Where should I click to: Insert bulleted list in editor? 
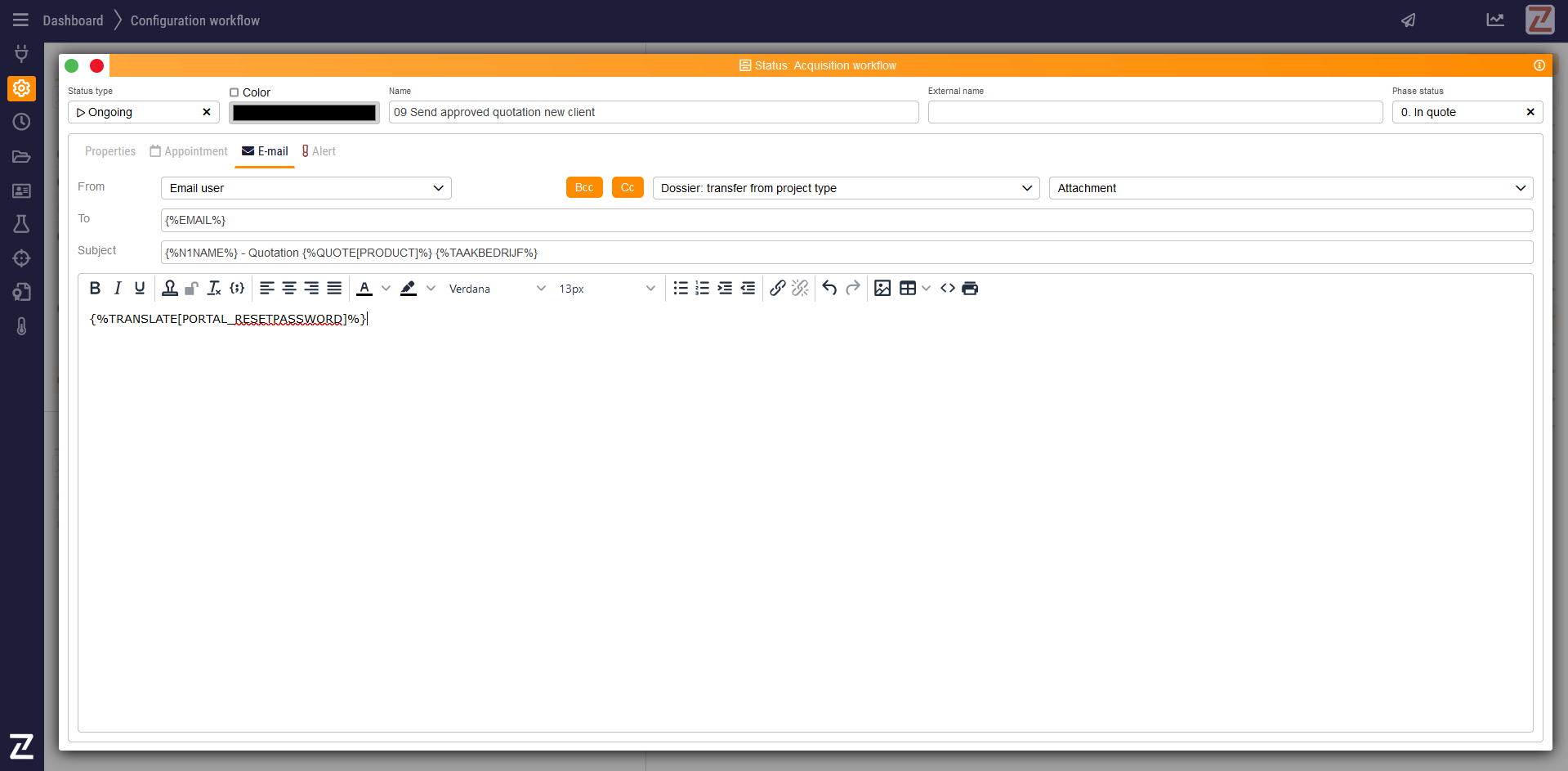680,288
